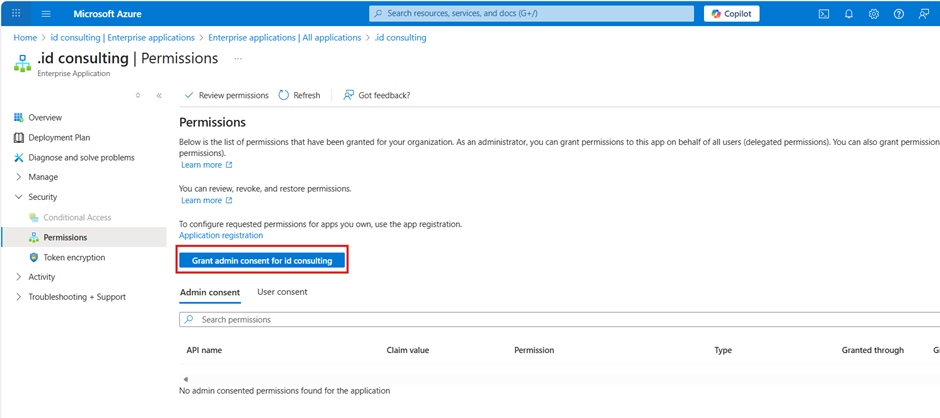Click Search permissions field
The height and width of the screenshot is (418, 940).
(x=559, y=320)
